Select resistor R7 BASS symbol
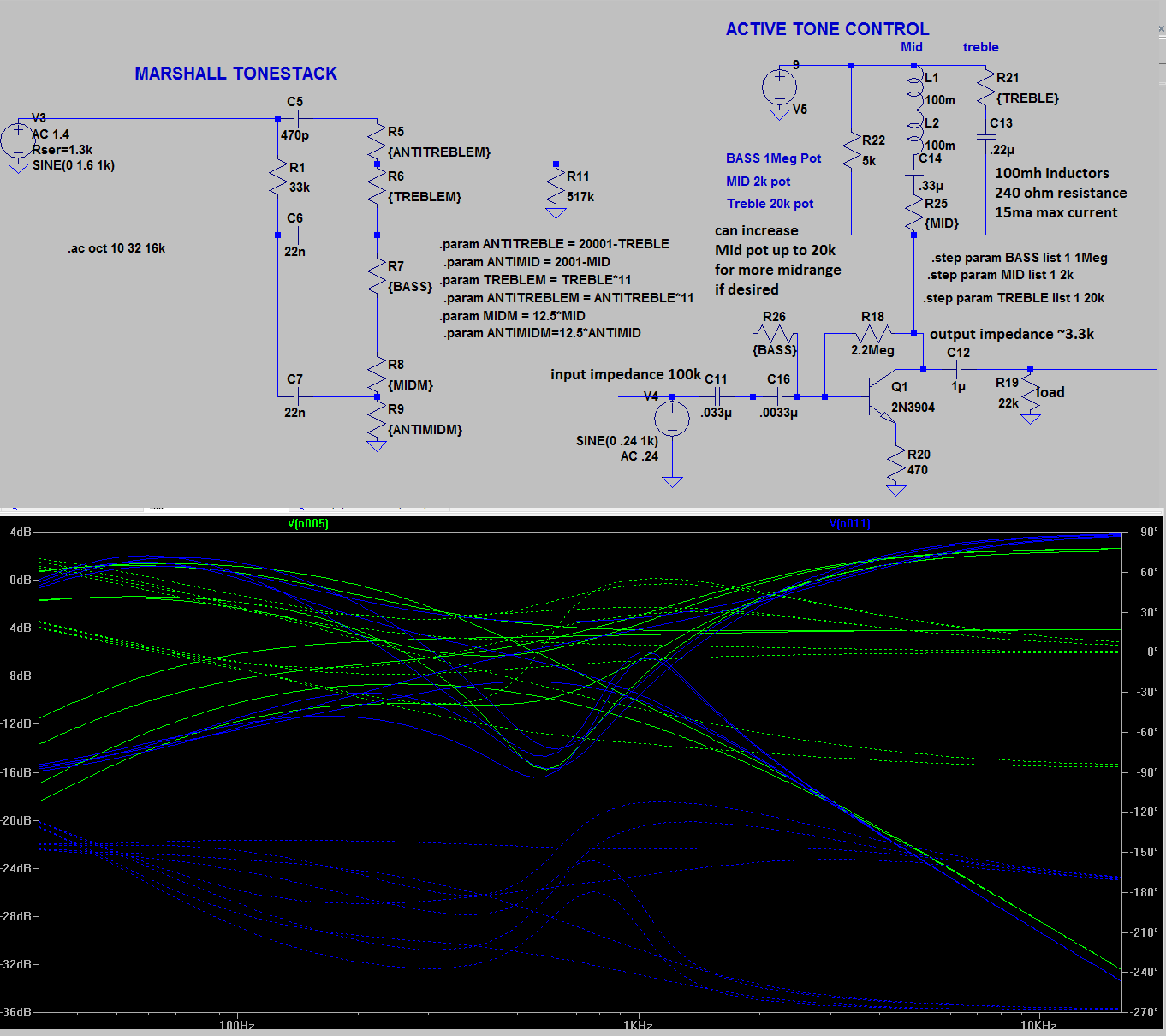 tap(377, 276)
